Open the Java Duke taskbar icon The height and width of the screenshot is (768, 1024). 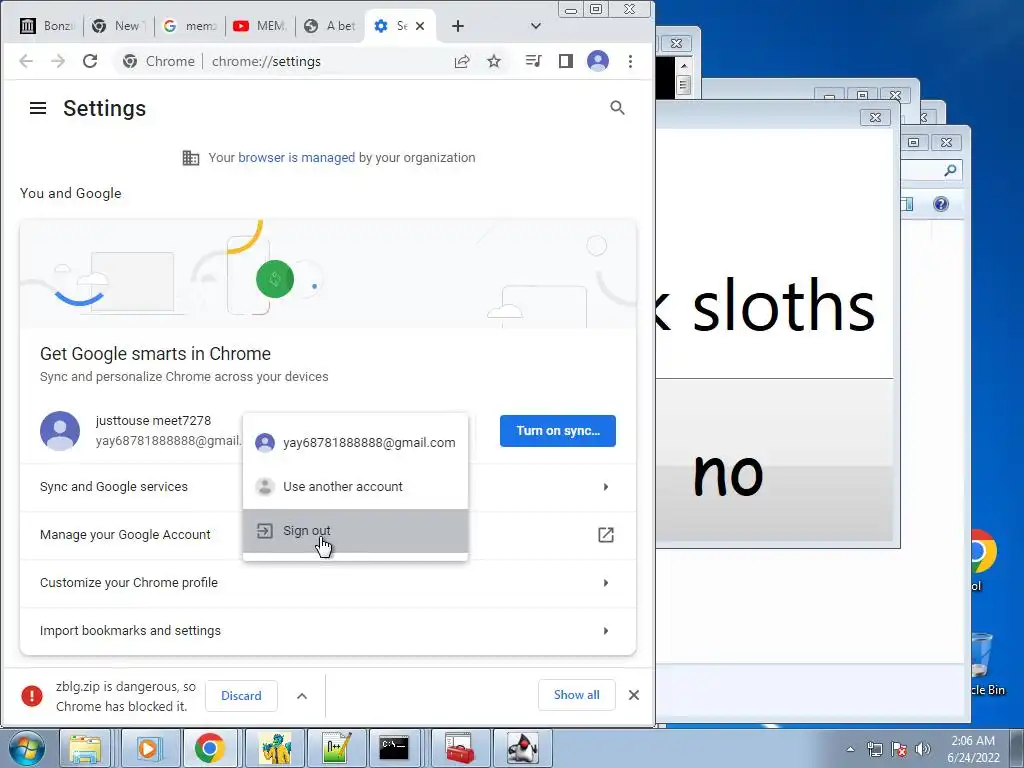[x=522, y=748]
